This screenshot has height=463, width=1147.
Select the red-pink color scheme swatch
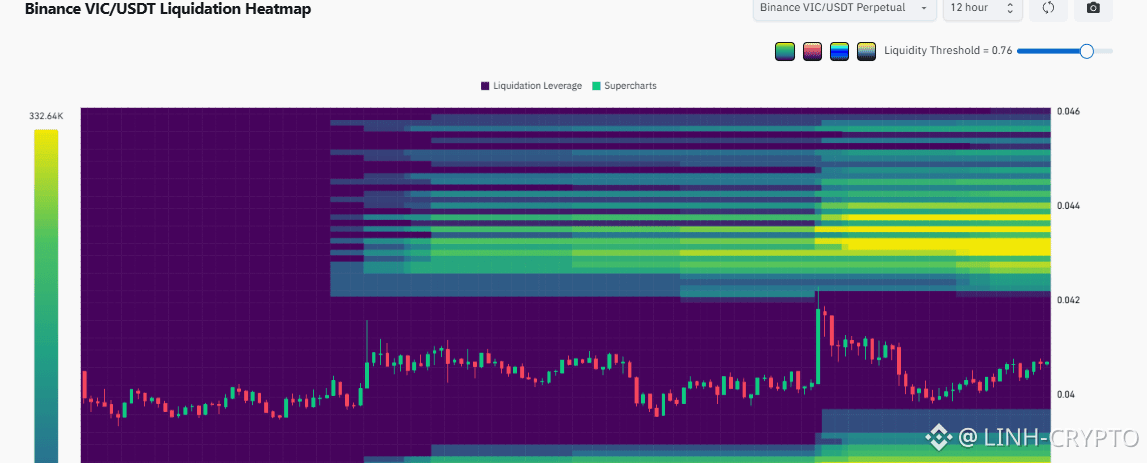(x=812, y=51)
